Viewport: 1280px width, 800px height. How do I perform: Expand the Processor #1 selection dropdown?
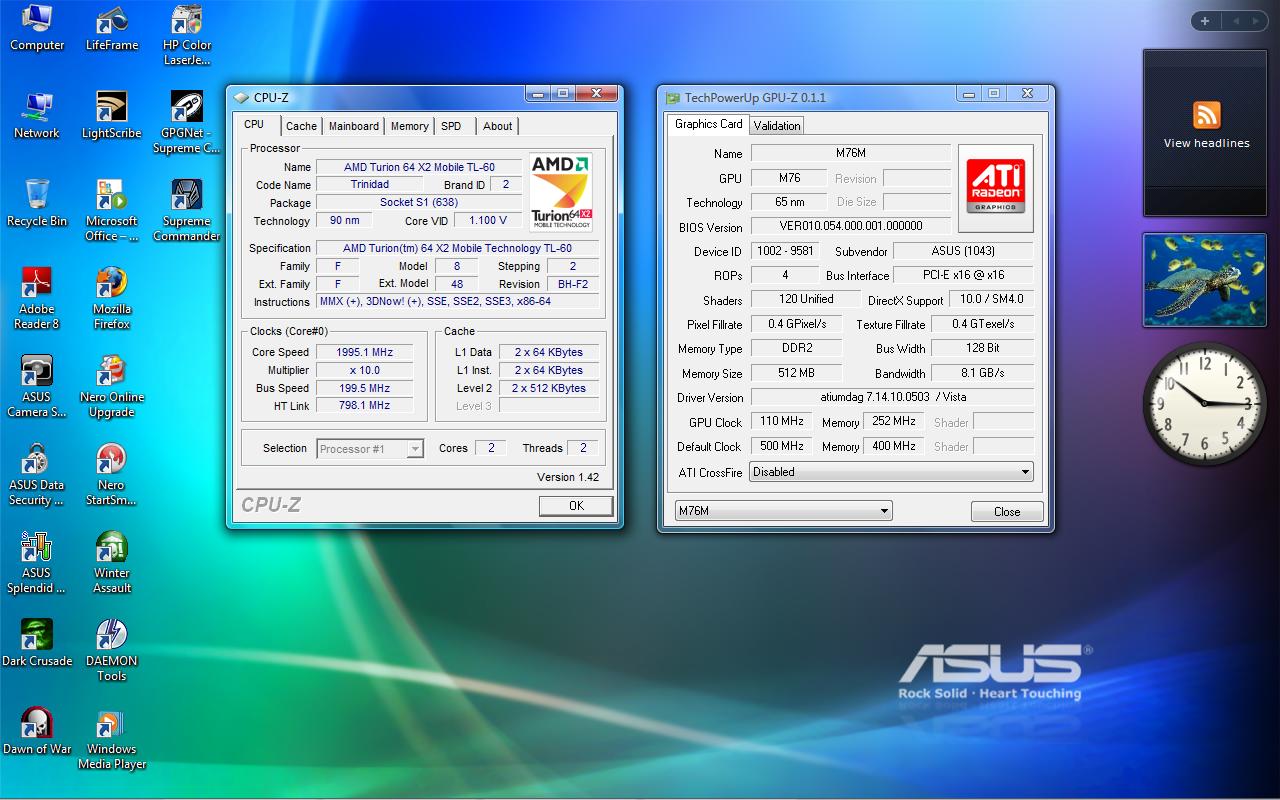[370, 449]
